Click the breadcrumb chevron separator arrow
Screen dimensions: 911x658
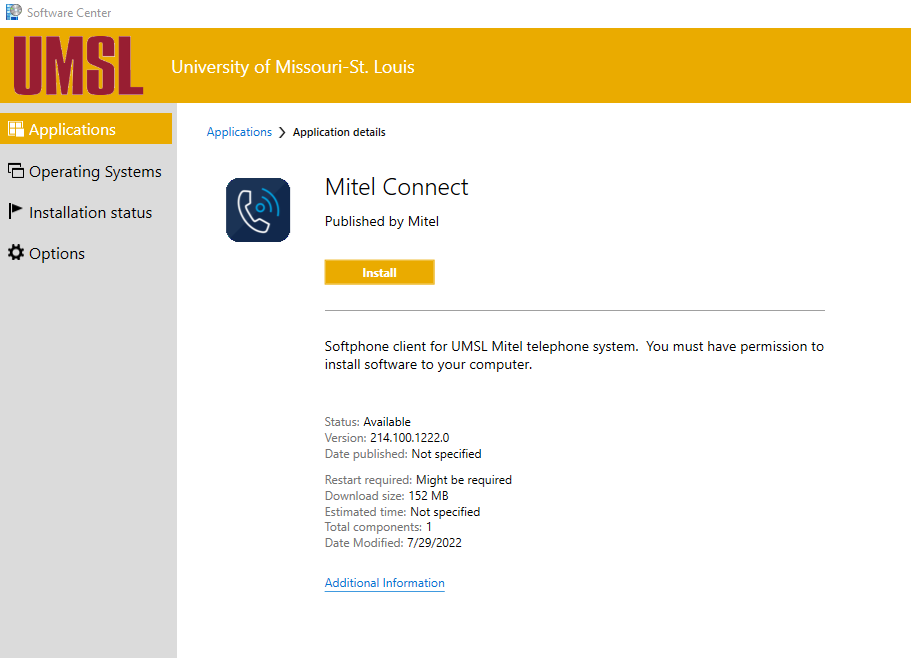pos(282,133)
